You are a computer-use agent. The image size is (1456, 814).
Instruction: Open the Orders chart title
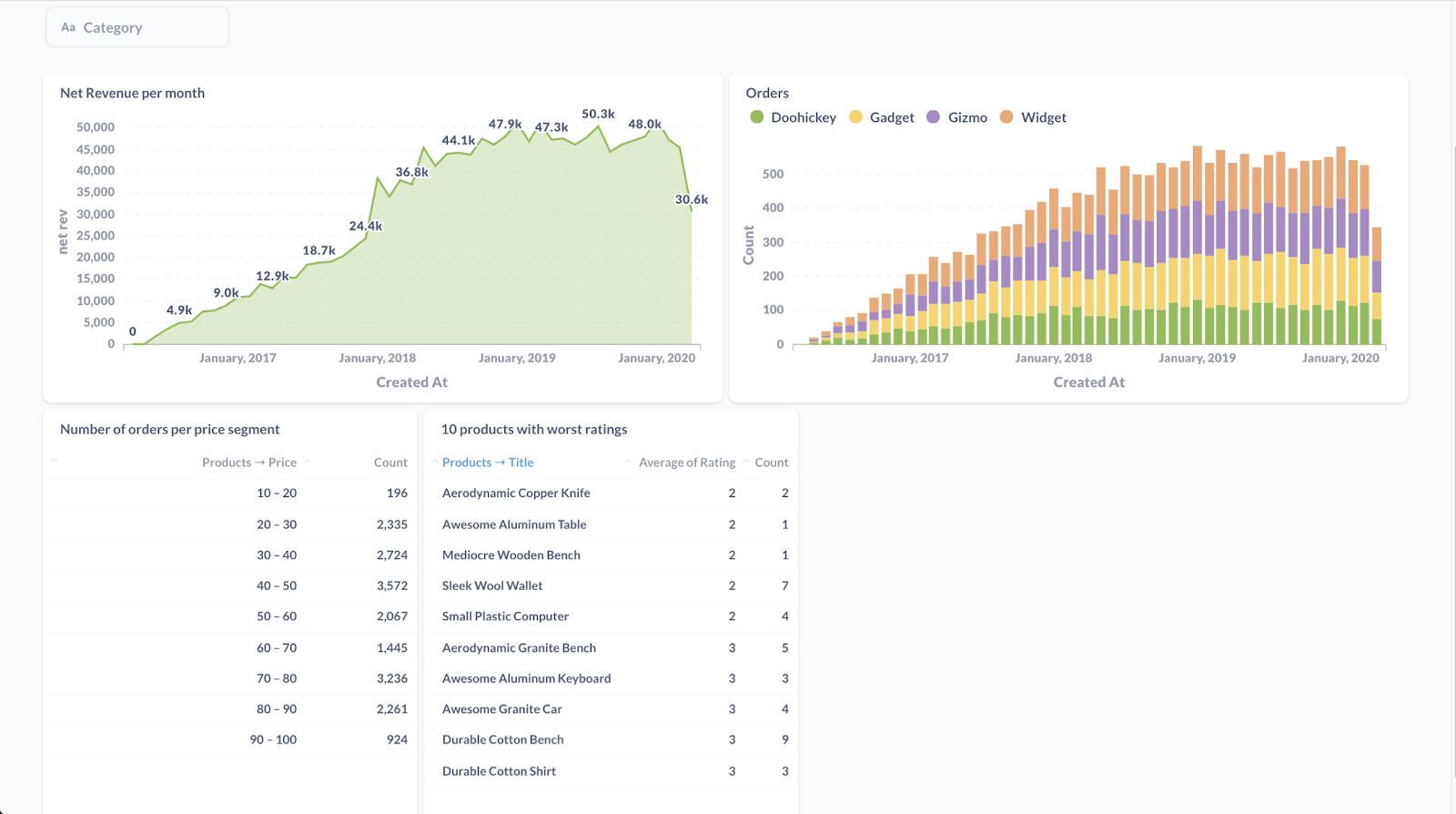pyautogui.click(x=767, y=93)
